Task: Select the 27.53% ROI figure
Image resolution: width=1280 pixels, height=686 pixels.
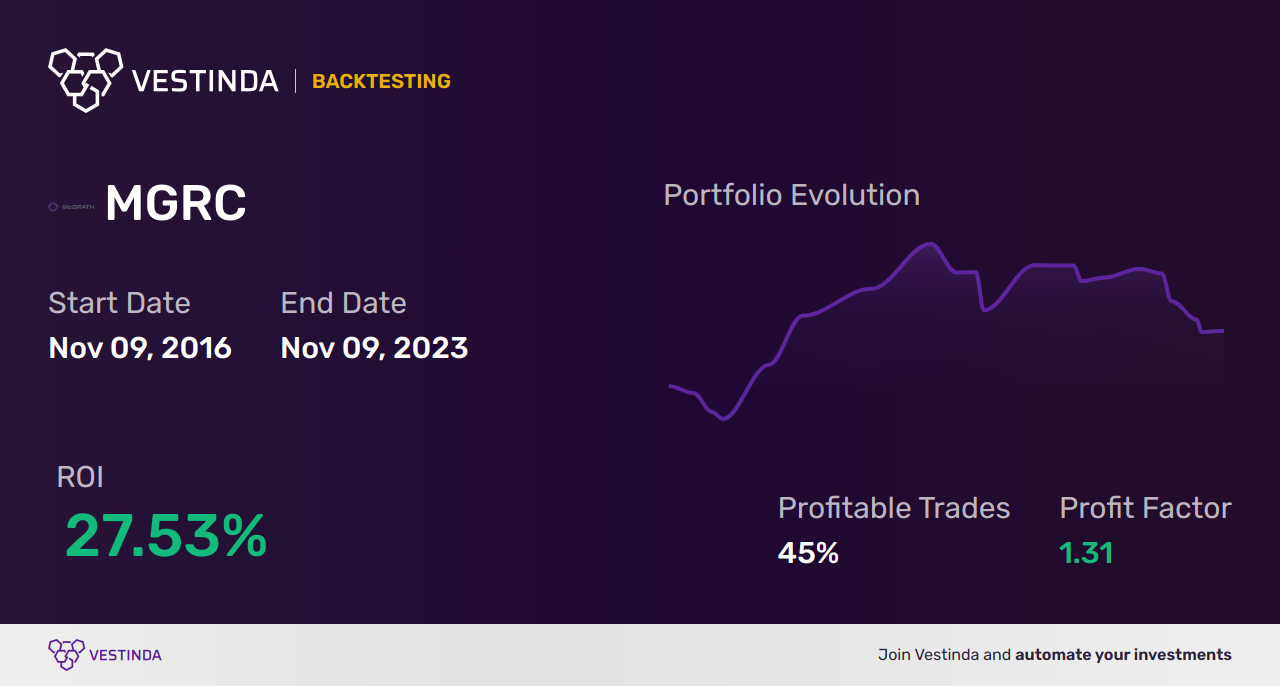Action: (x=166, y=536)
